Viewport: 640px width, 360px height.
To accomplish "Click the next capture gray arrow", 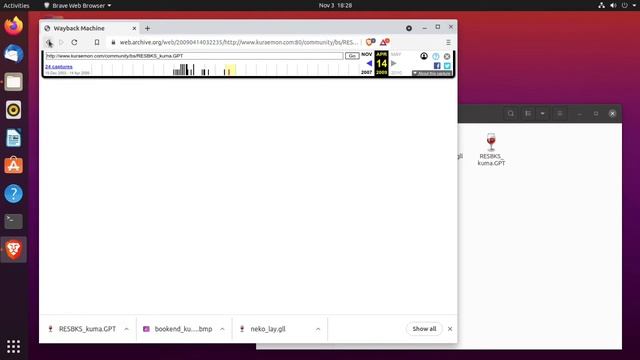I will (x=393, y=63).
